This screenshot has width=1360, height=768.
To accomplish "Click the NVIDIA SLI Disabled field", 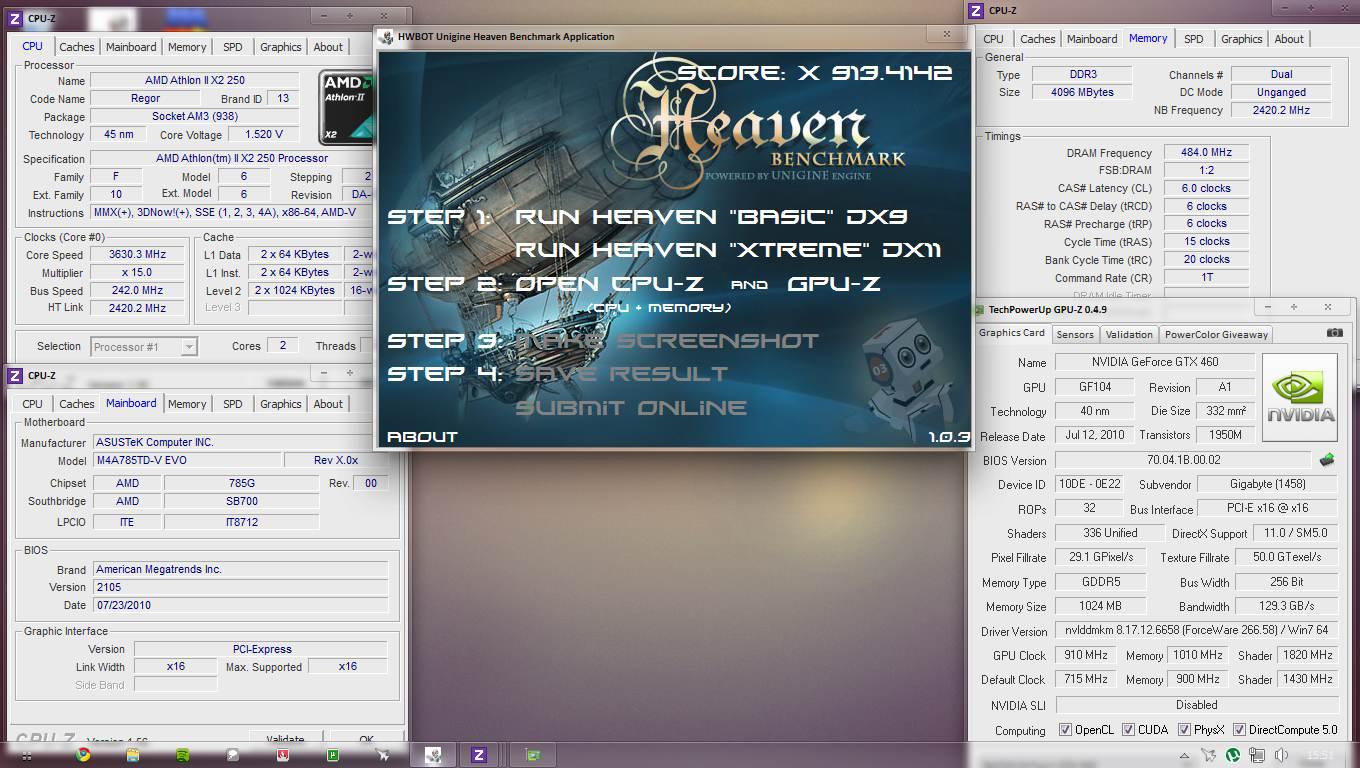I will (x=1196, y=705).
